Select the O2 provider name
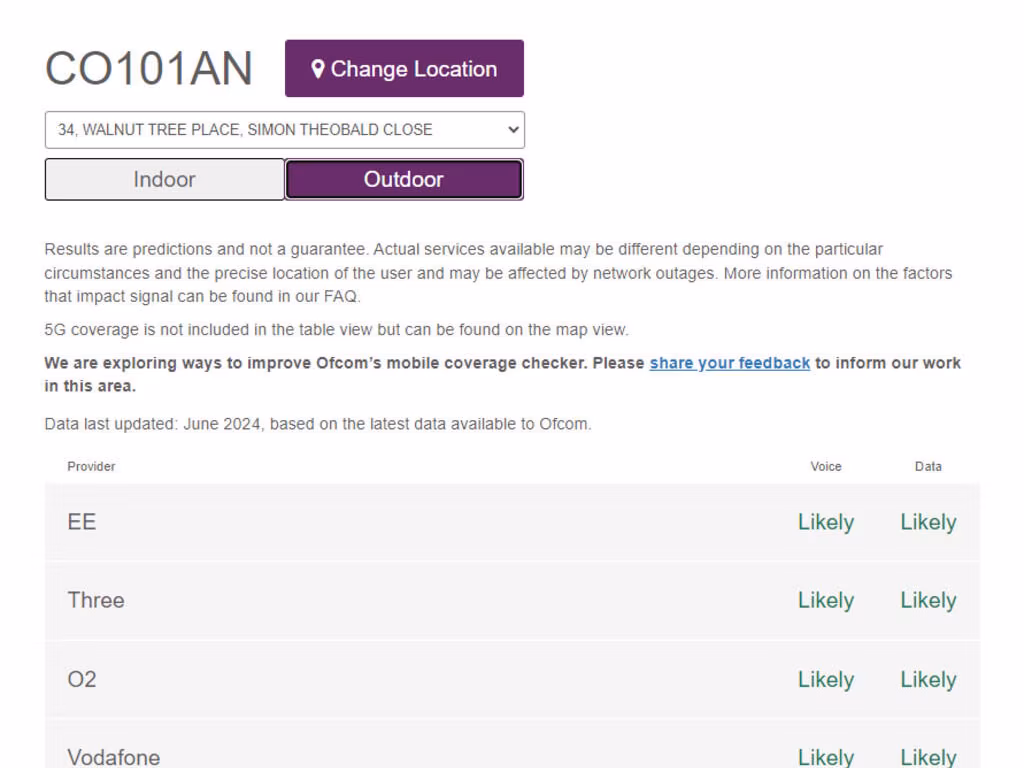 tap(82, 679)
